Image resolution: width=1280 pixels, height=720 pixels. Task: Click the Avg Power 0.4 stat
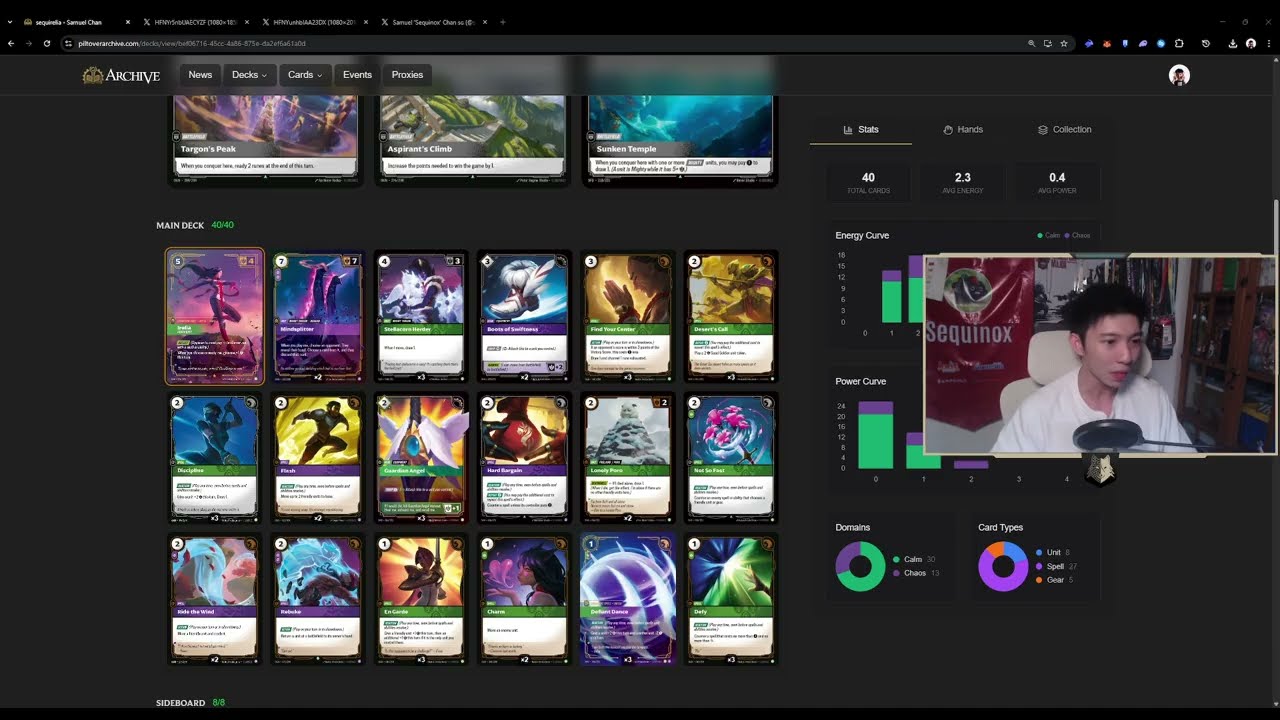pyautogui.click(x=1057, y=182)
